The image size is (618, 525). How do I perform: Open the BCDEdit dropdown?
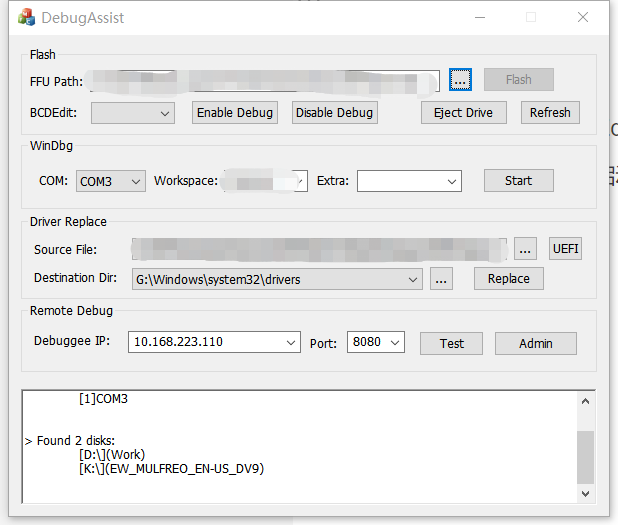(133, 113)
